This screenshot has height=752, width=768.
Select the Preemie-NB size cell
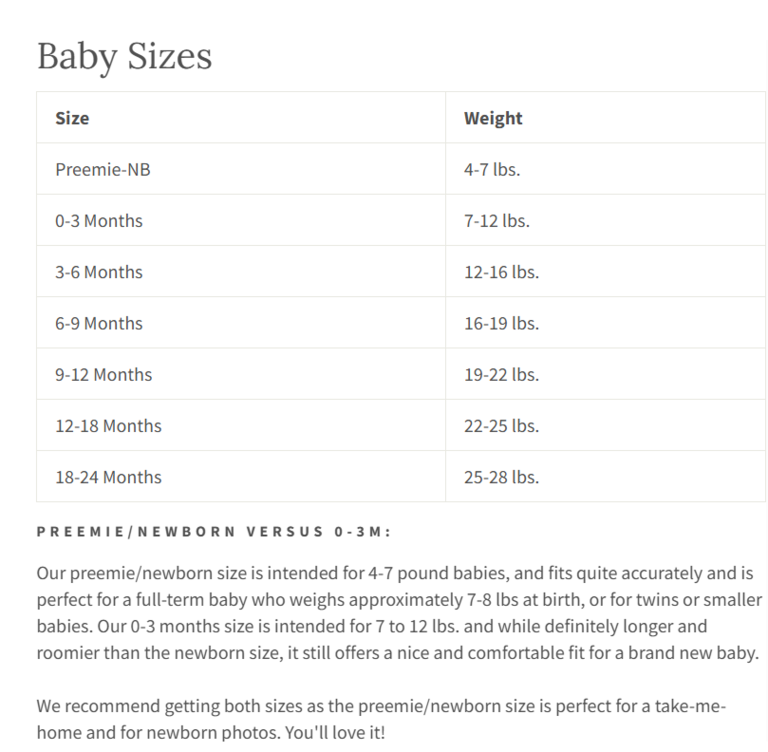[x=103, y=169]
